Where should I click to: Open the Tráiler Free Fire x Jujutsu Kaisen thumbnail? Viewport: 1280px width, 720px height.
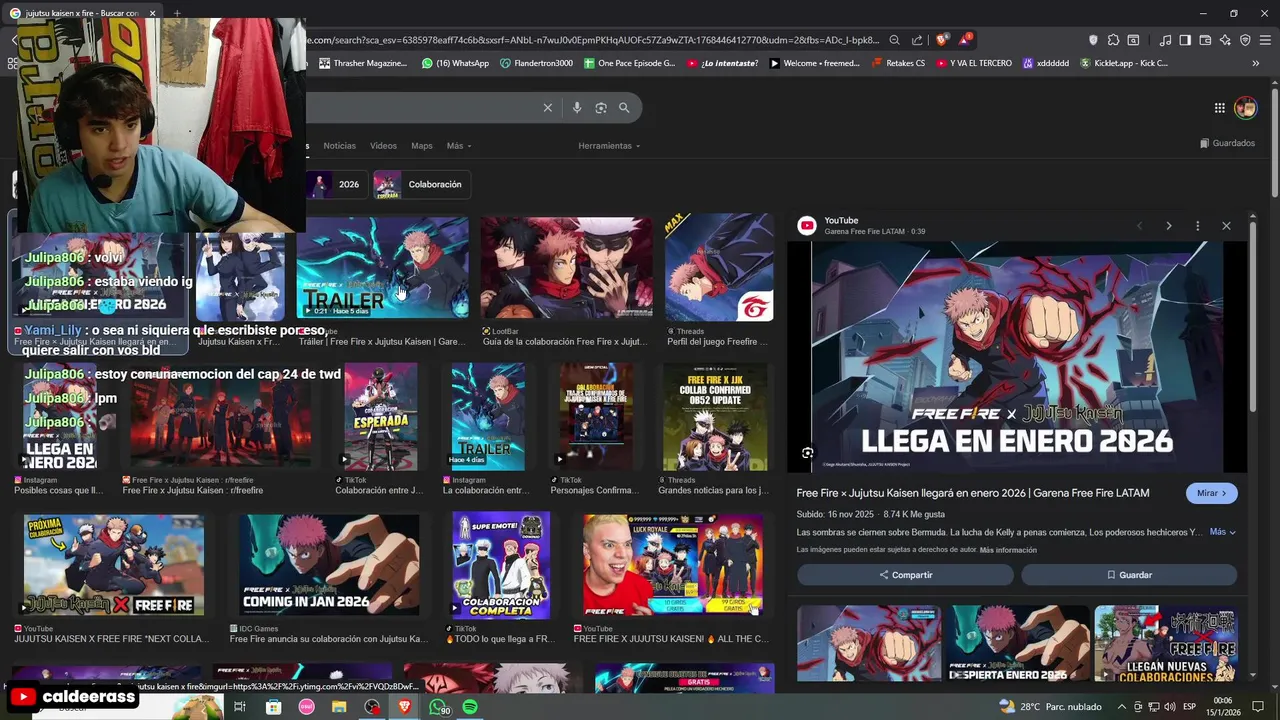click(383, 267)
